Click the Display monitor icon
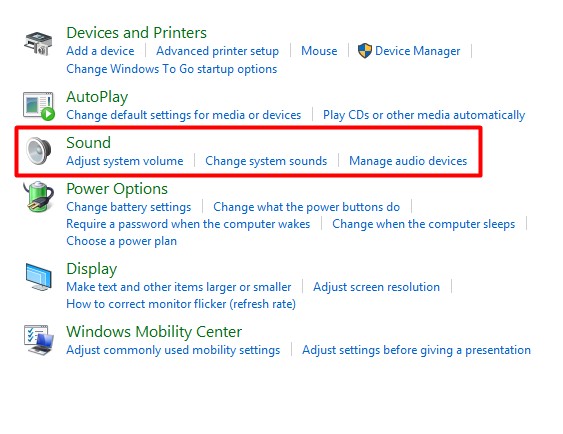 tap(39, 277)
